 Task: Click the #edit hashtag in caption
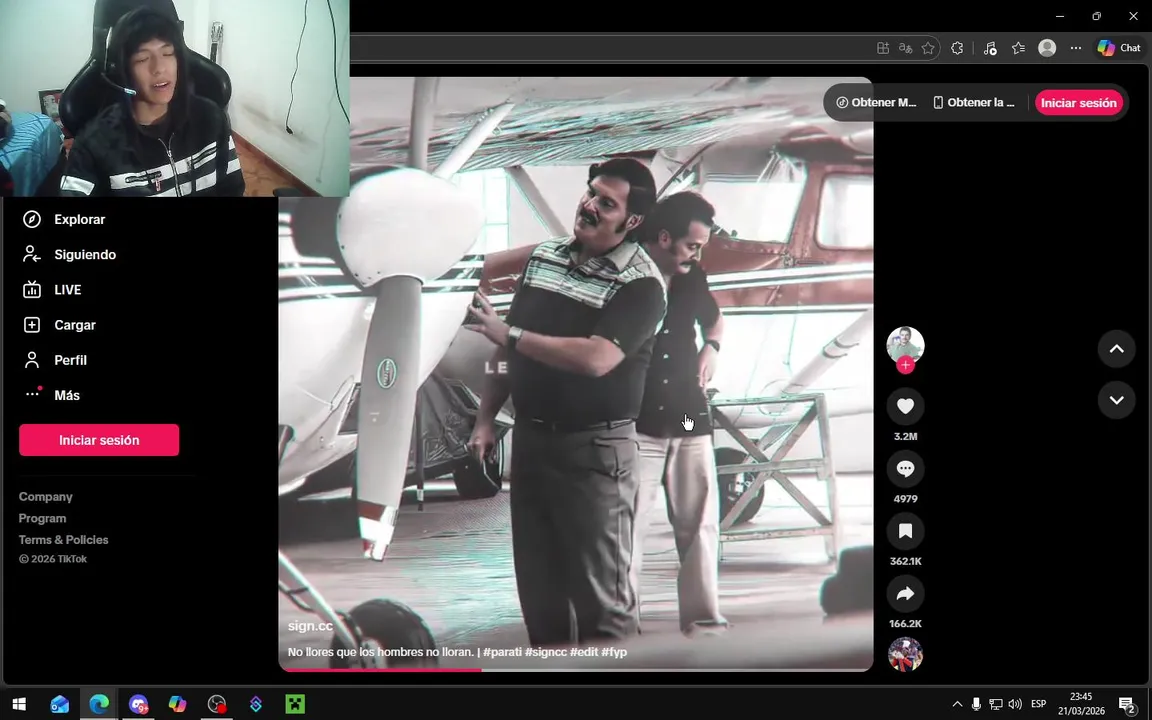tap(584, 652)
